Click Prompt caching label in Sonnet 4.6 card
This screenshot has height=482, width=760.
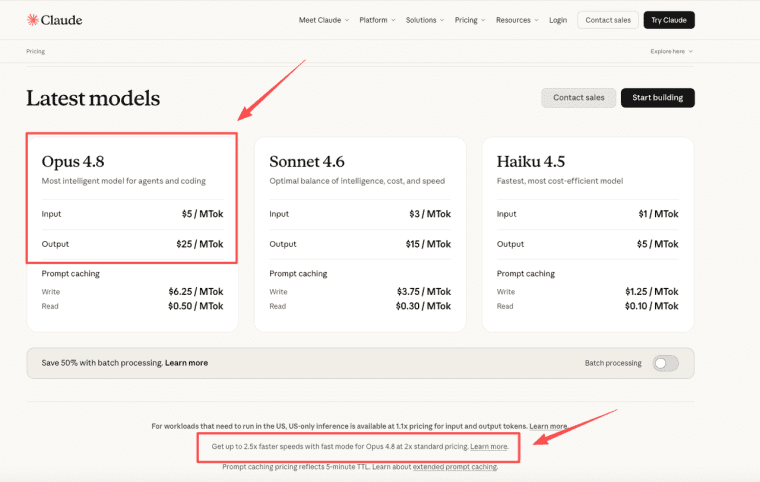(298, 273)
